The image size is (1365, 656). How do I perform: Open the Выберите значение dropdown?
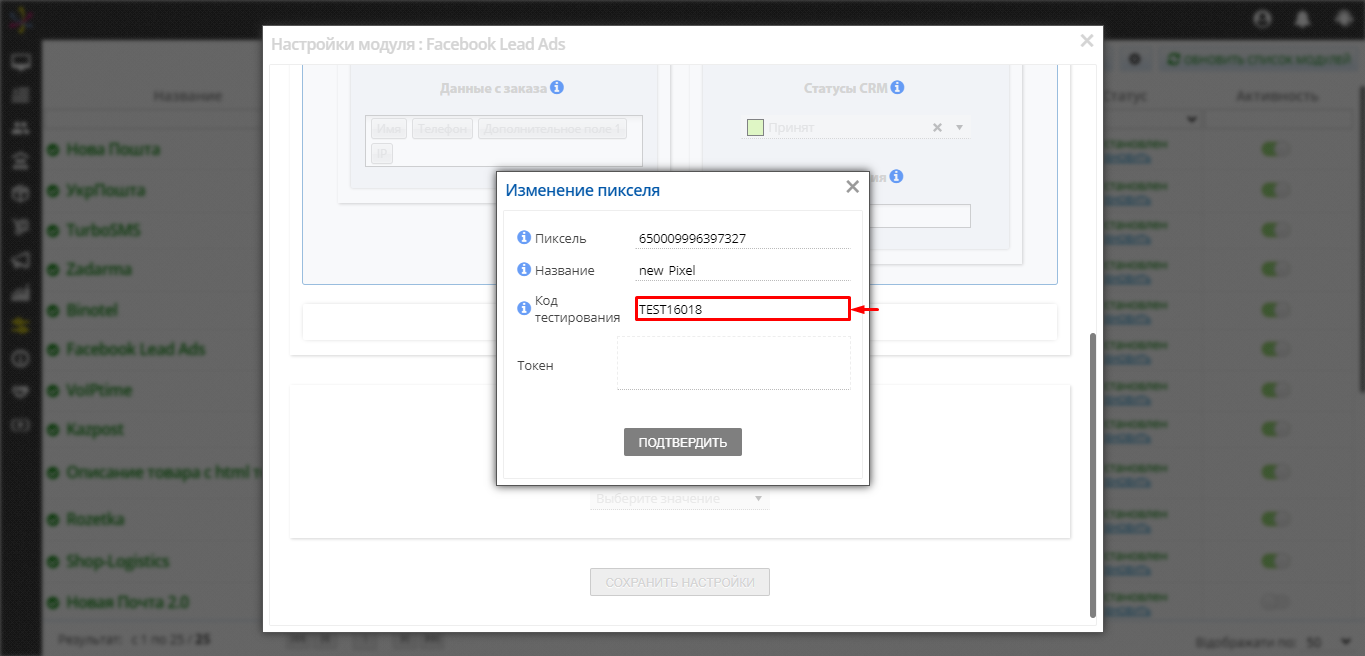[x=680, y=498]
